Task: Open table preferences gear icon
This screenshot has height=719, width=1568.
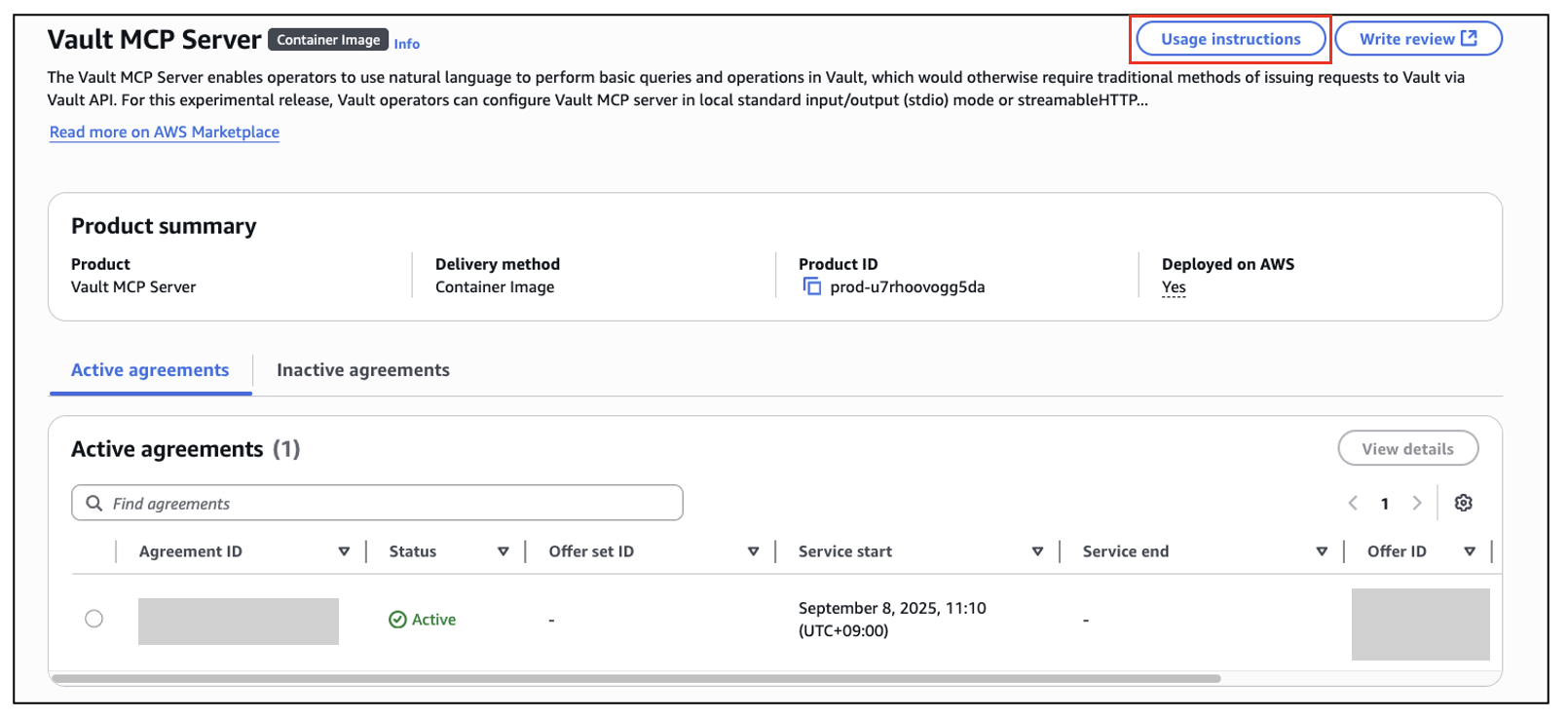Action: 1463,503
